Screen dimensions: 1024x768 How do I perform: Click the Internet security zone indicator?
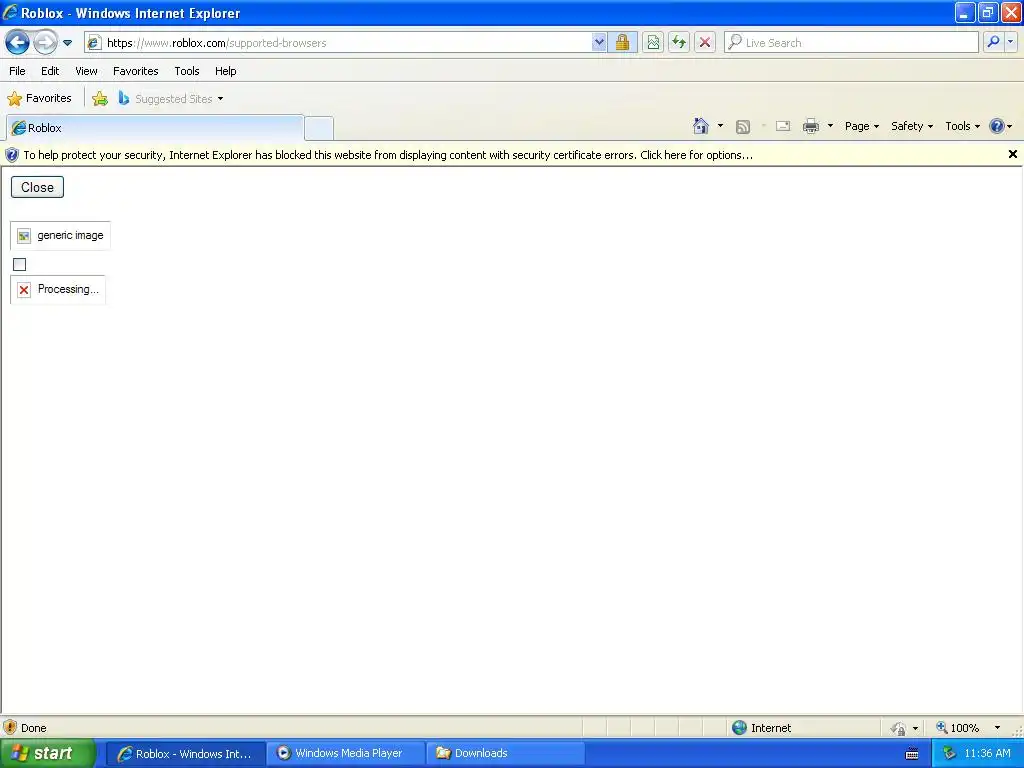click(761, 728)
